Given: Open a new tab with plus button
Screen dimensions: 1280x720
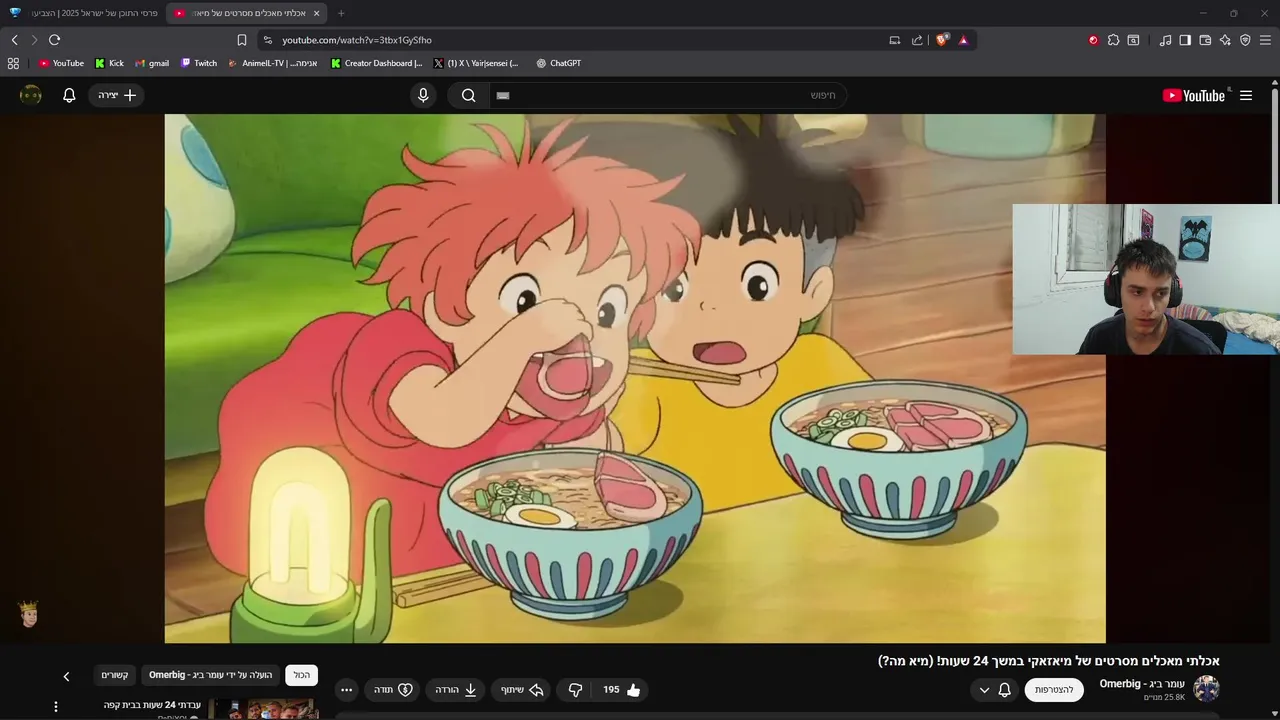Looking at the screenshot, I should tap(341, 13).
